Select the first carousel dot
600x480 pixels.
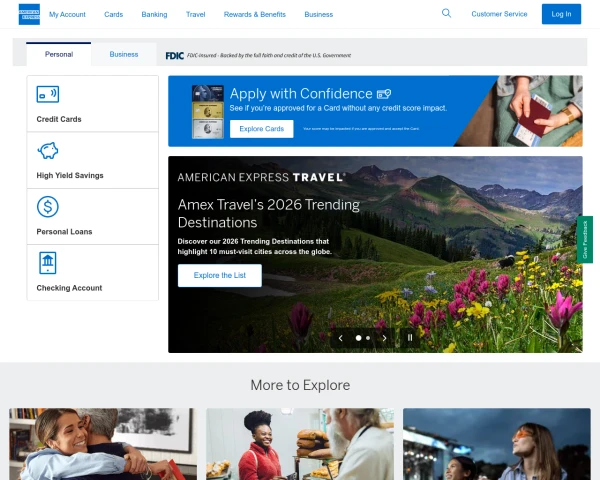click(359, 338)
